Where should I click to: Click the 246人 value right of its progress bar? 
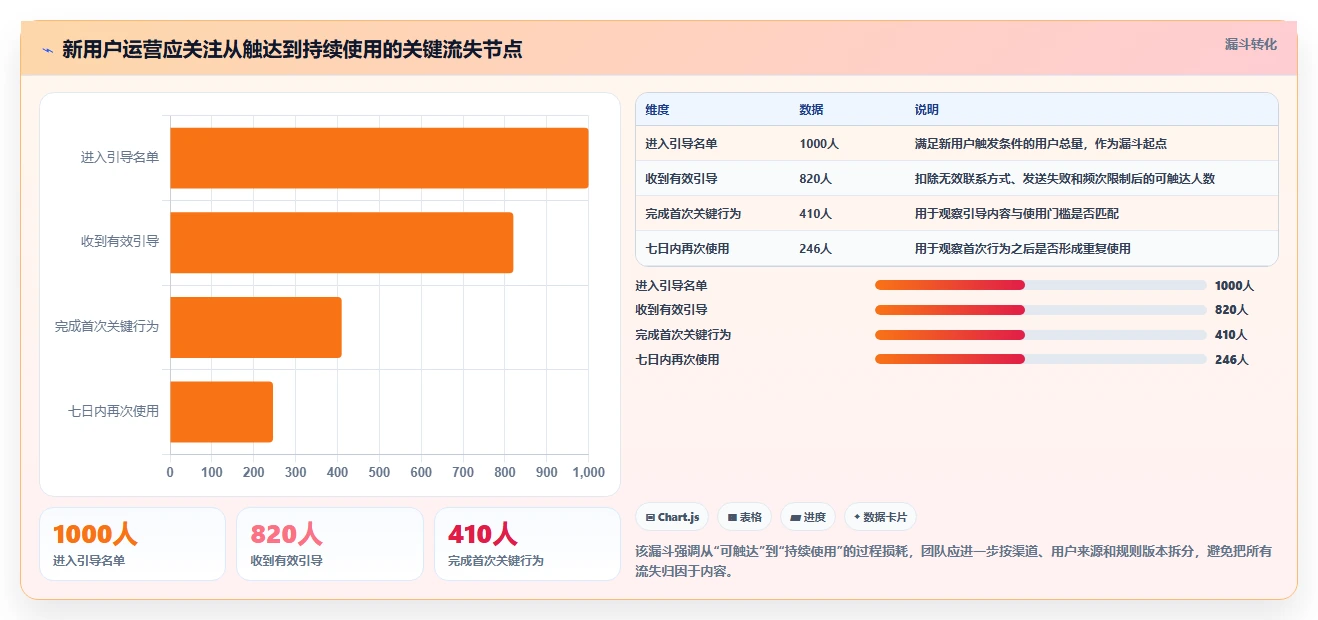(x=1231, y=360)
